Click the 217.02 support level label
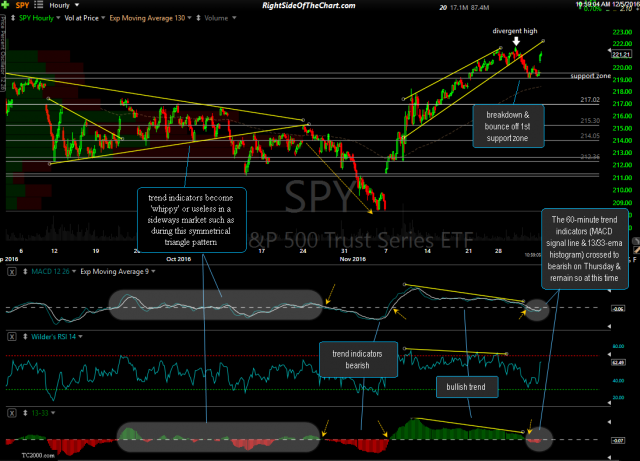 tap(590, 100)
